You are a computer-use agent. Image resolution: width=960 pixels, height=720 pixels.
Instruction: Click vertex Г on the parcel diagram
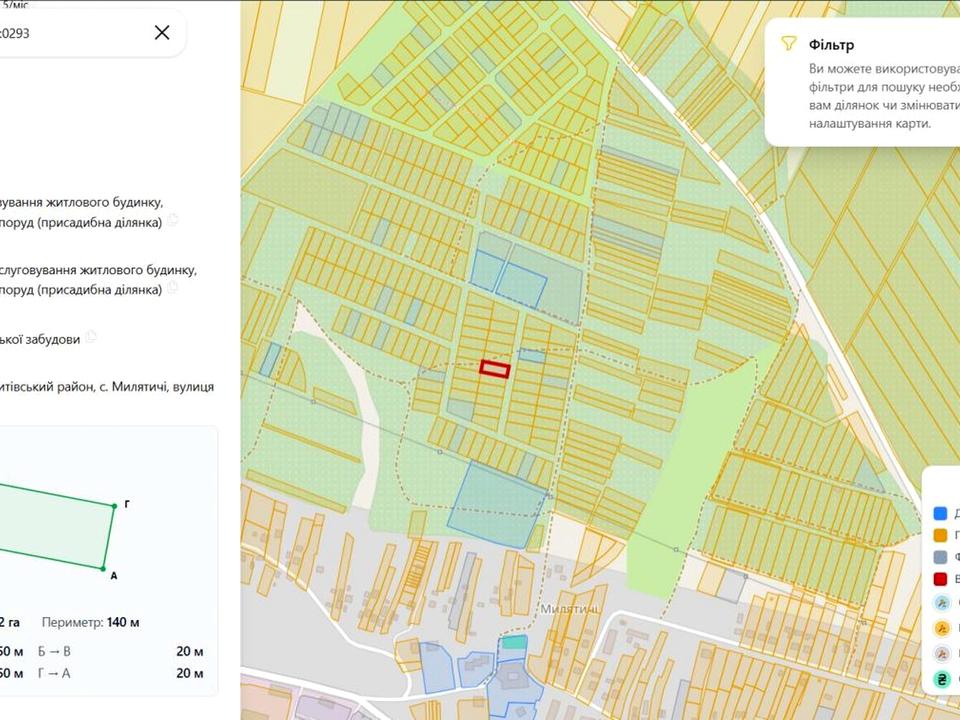click(114, 506)
